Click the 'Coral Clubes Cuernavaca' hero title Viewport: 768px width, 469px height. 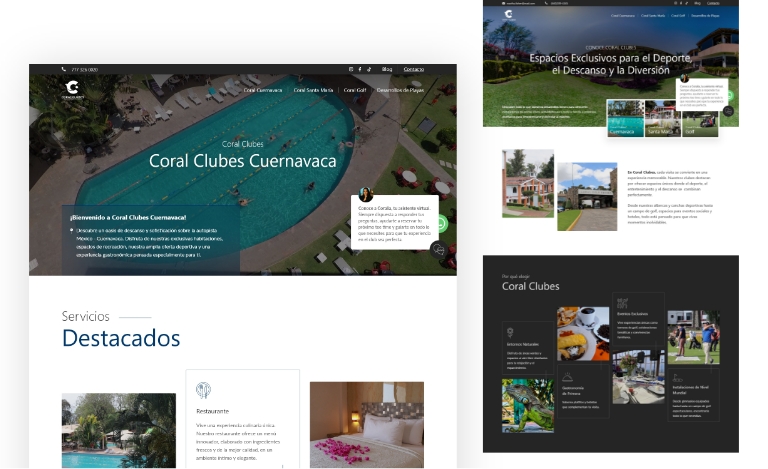tap(242, 161)
